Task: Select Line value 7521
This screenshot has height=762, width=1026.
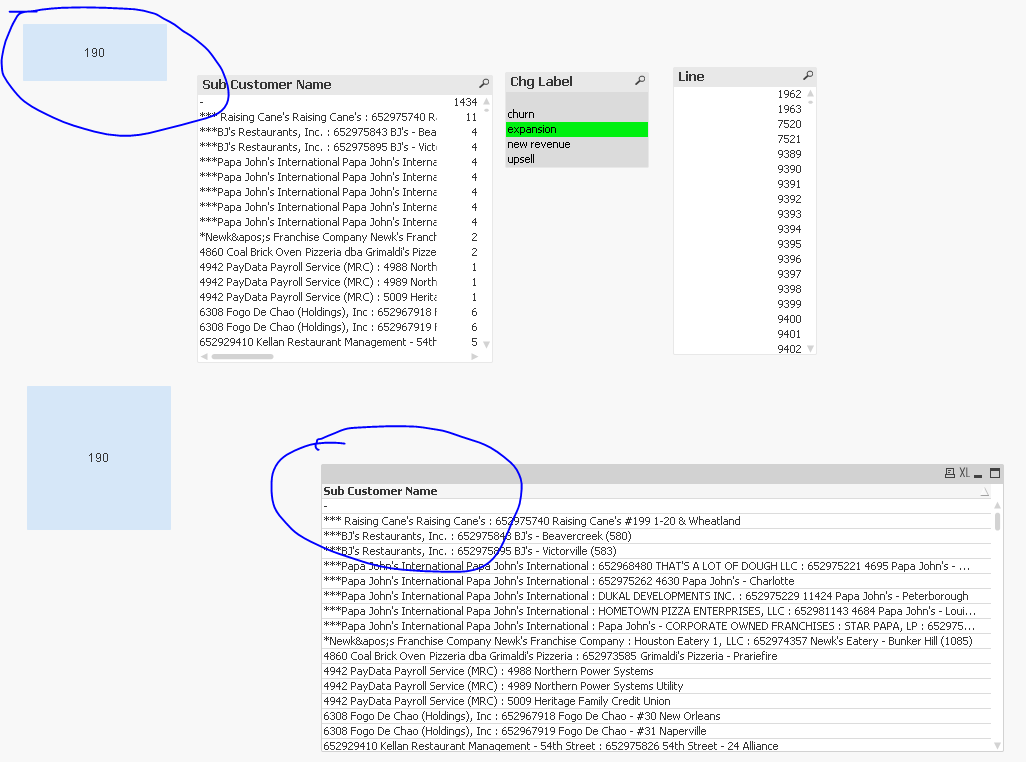Action: pyautogui.click(x=739, y=139)
